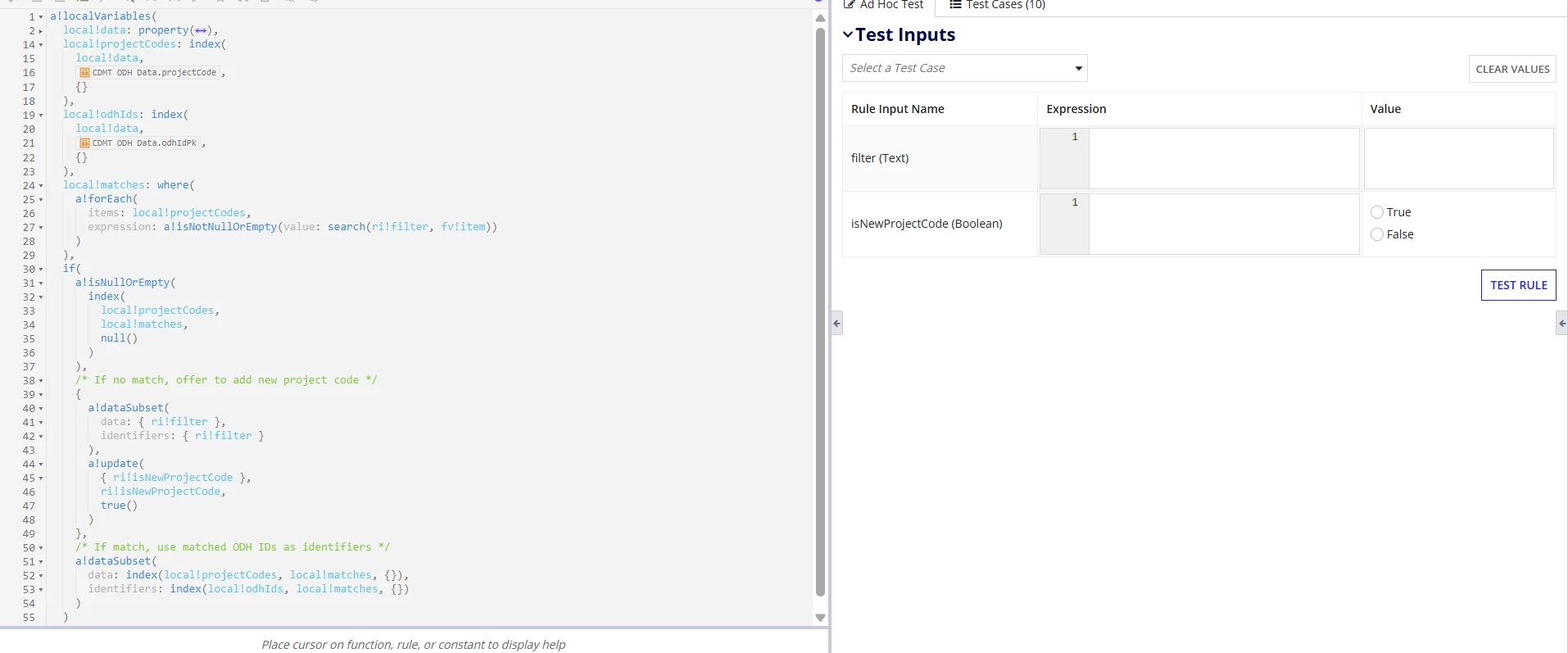Click the collapse arrow on the right edge
This screenshot has width=1568, height=653.
(x=1561, y=324)
